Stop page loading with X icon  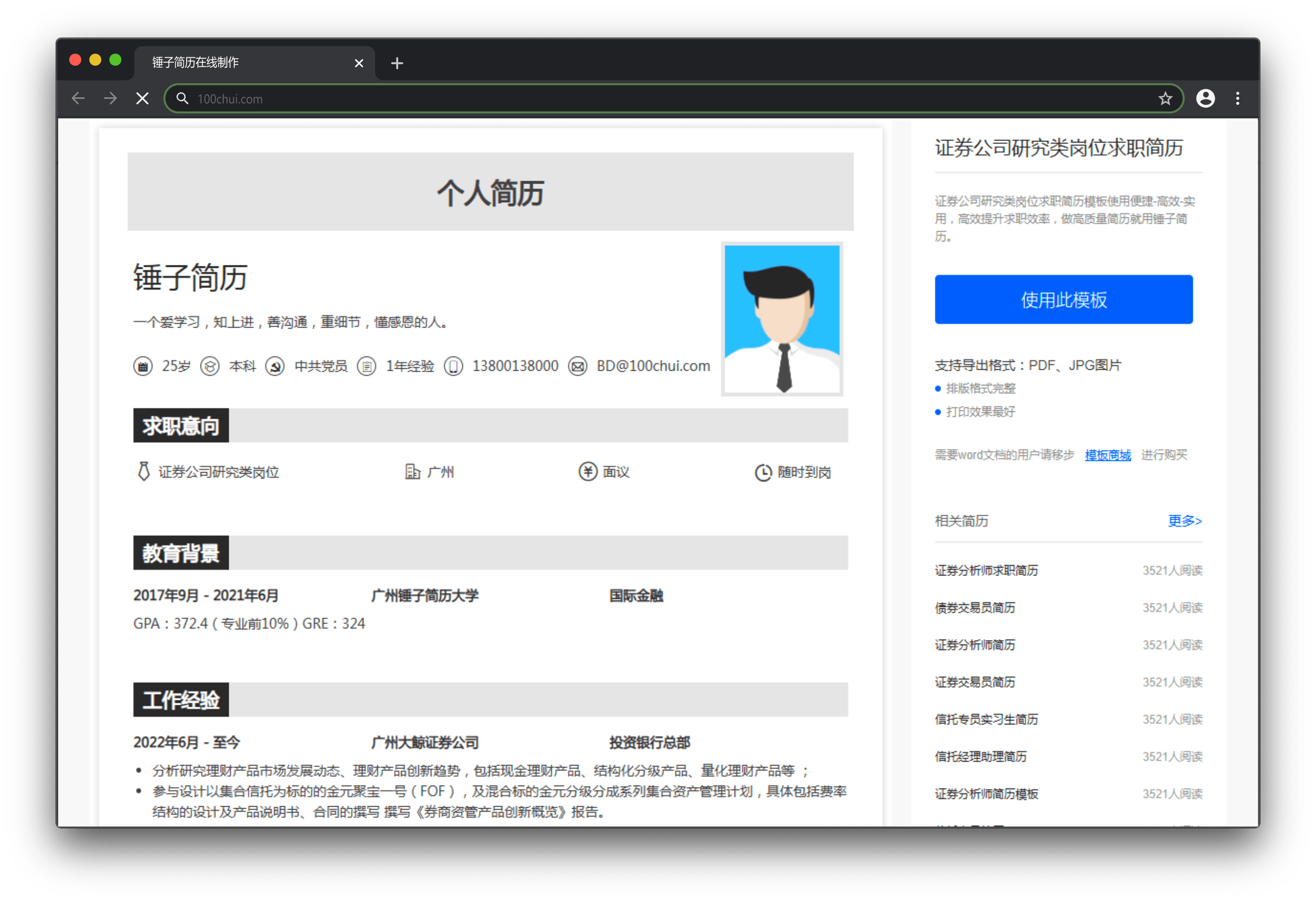[x=143, y=99]
